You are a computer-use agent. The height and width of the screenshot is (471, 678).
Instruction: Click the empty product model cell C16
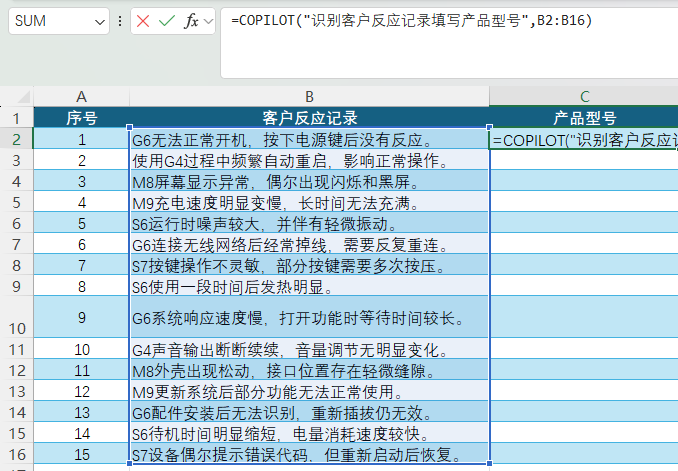click(x=584, y=454)
